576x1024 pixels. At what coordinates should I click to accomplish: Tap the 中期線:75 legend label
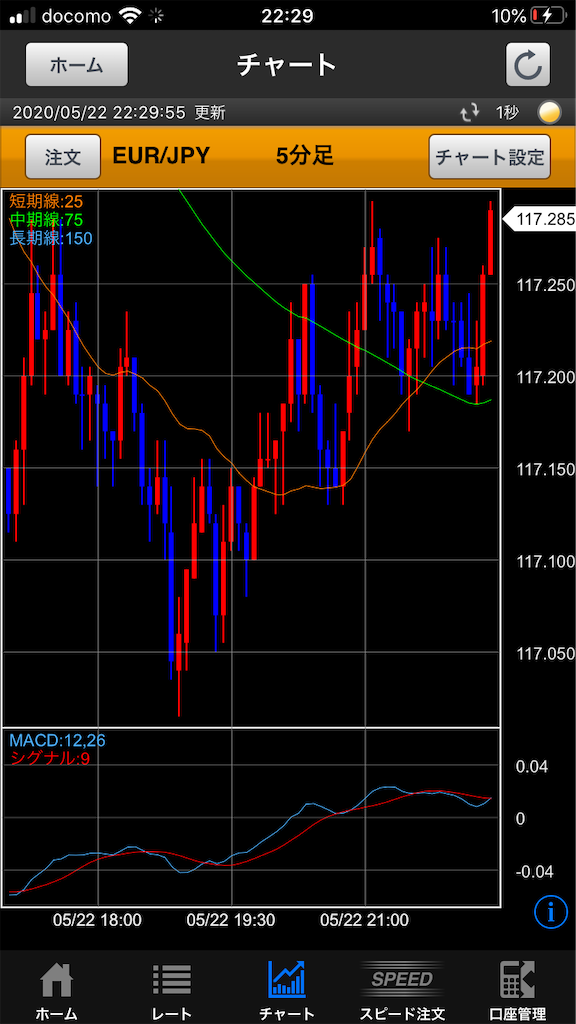(x=46, y=219)
